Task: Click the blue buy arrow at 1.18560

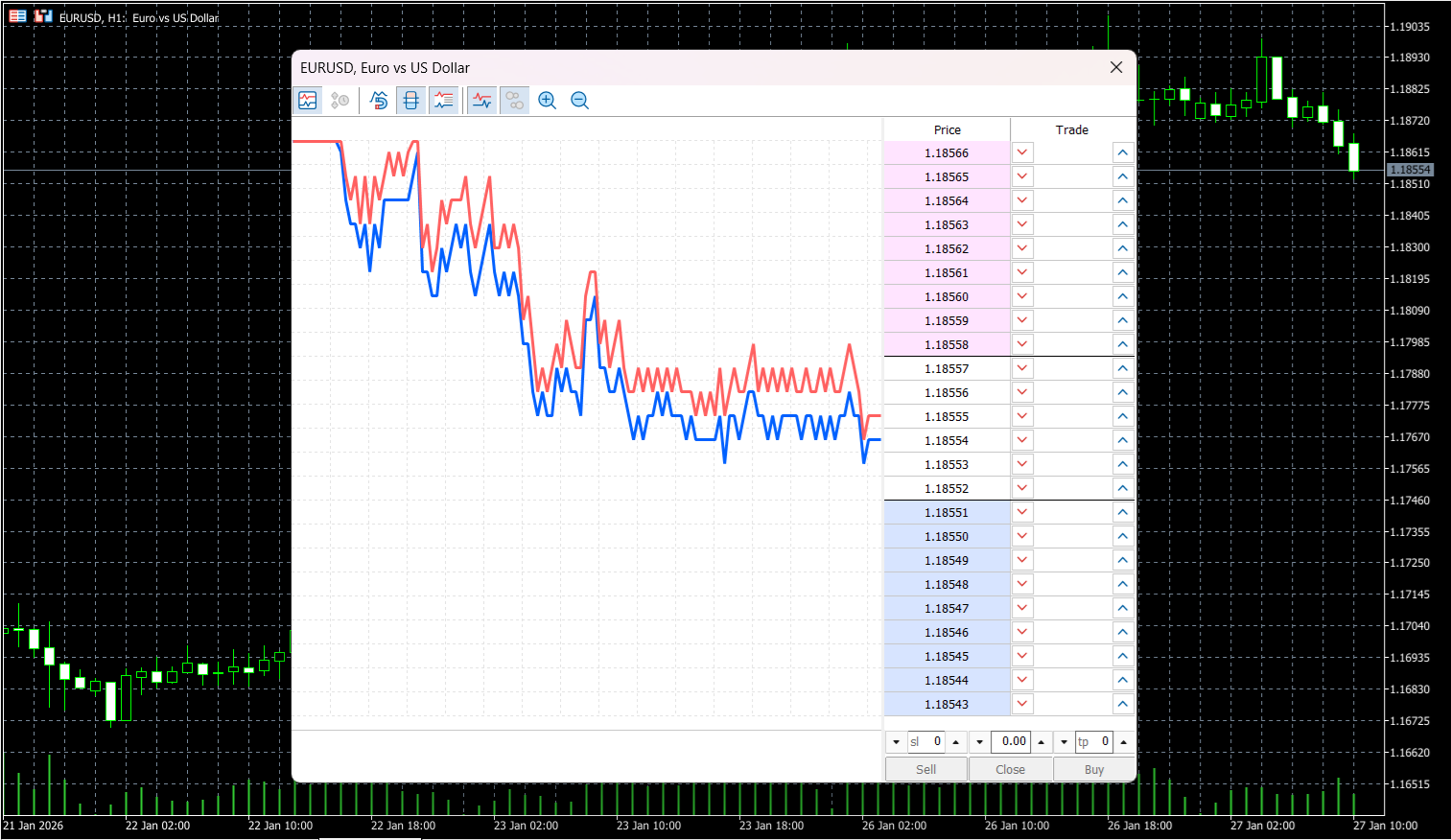Action: (x=1122, y=296)
